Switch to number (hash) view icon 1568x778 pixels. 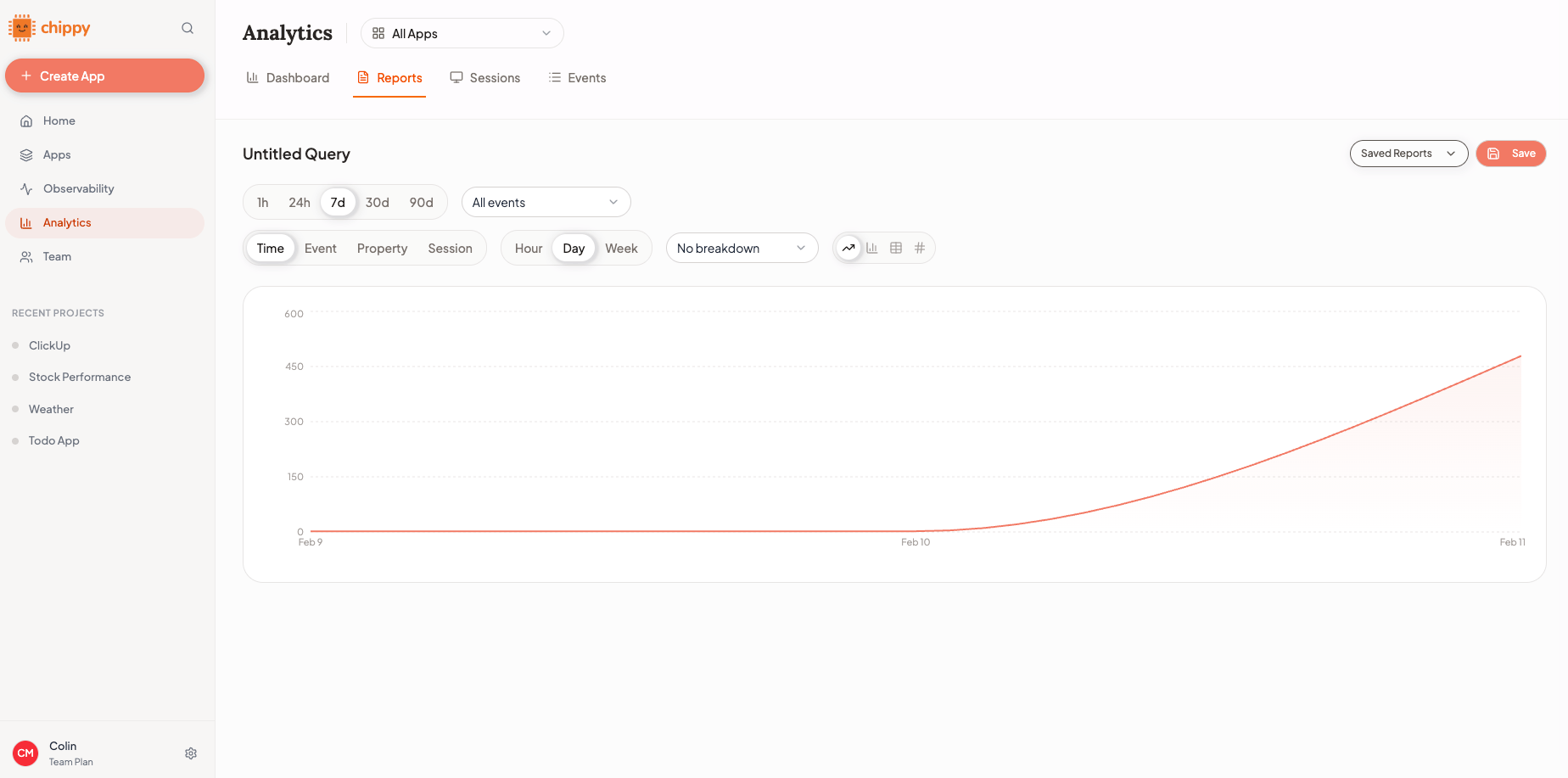coord(920,248)
